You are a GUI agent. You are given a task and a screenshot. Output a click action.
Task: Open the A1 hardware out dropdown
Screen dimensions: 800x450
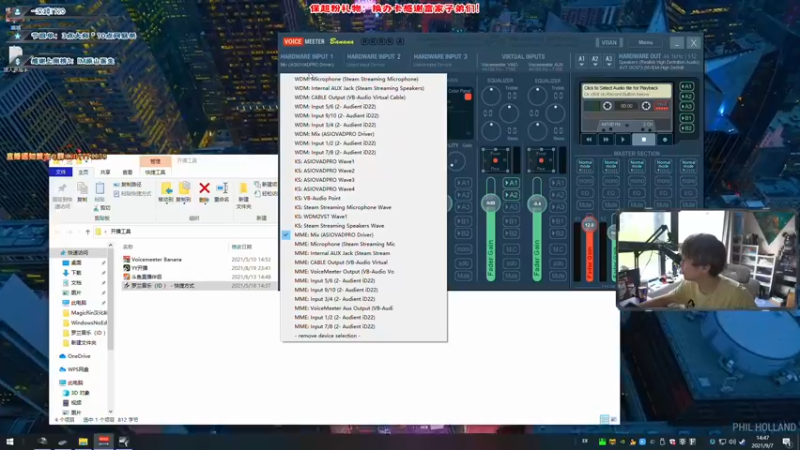tap(581, 61)
